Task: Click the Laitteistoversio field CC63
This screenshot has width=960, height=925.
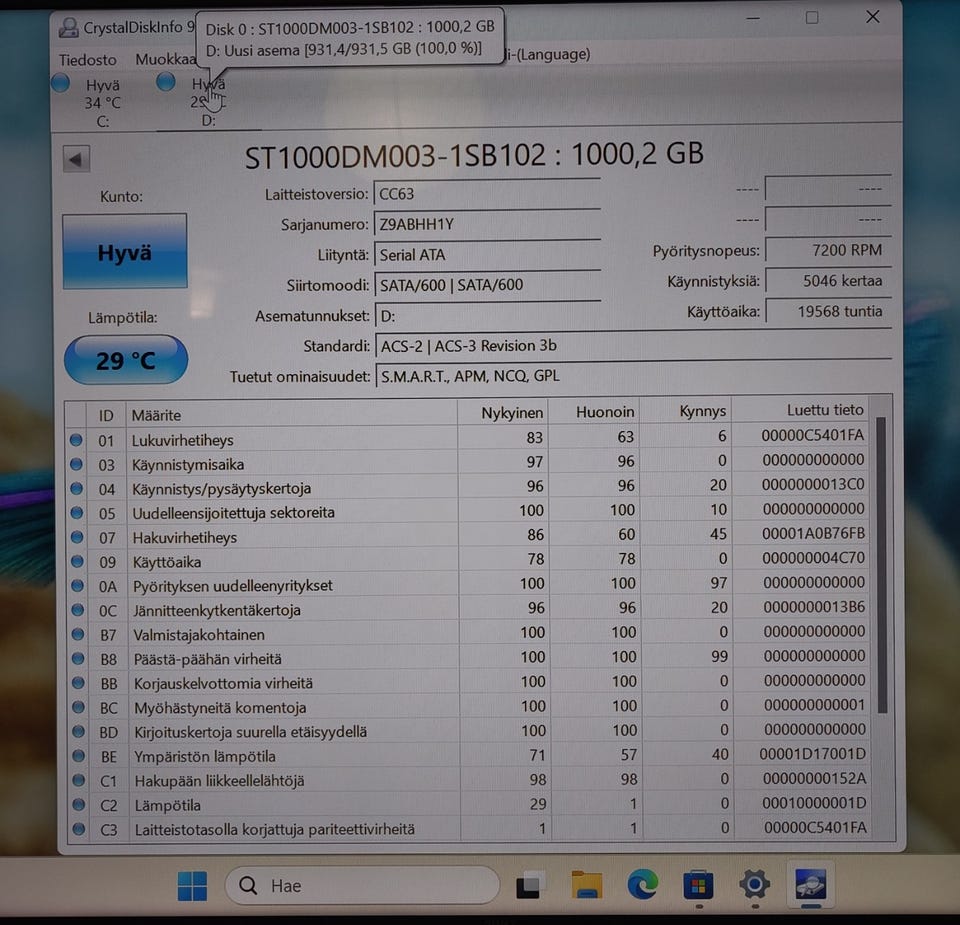Action: point(487,194)
